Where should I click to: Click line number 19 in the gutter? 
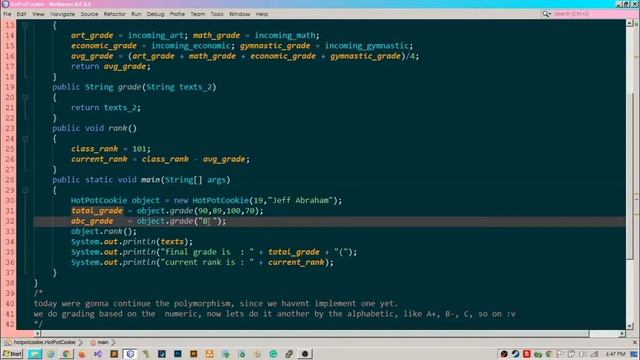click(x=9, y=87)
